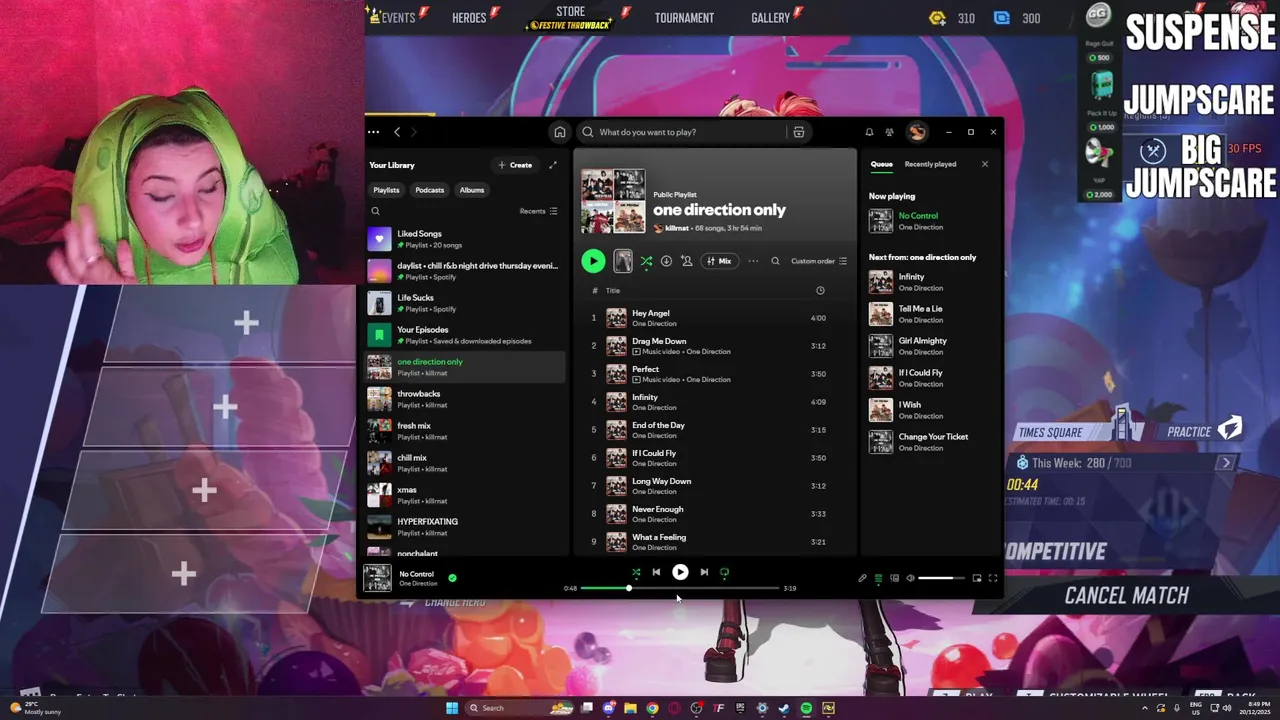
Task: Open the chill mix playlist
Action: [465, 463]
